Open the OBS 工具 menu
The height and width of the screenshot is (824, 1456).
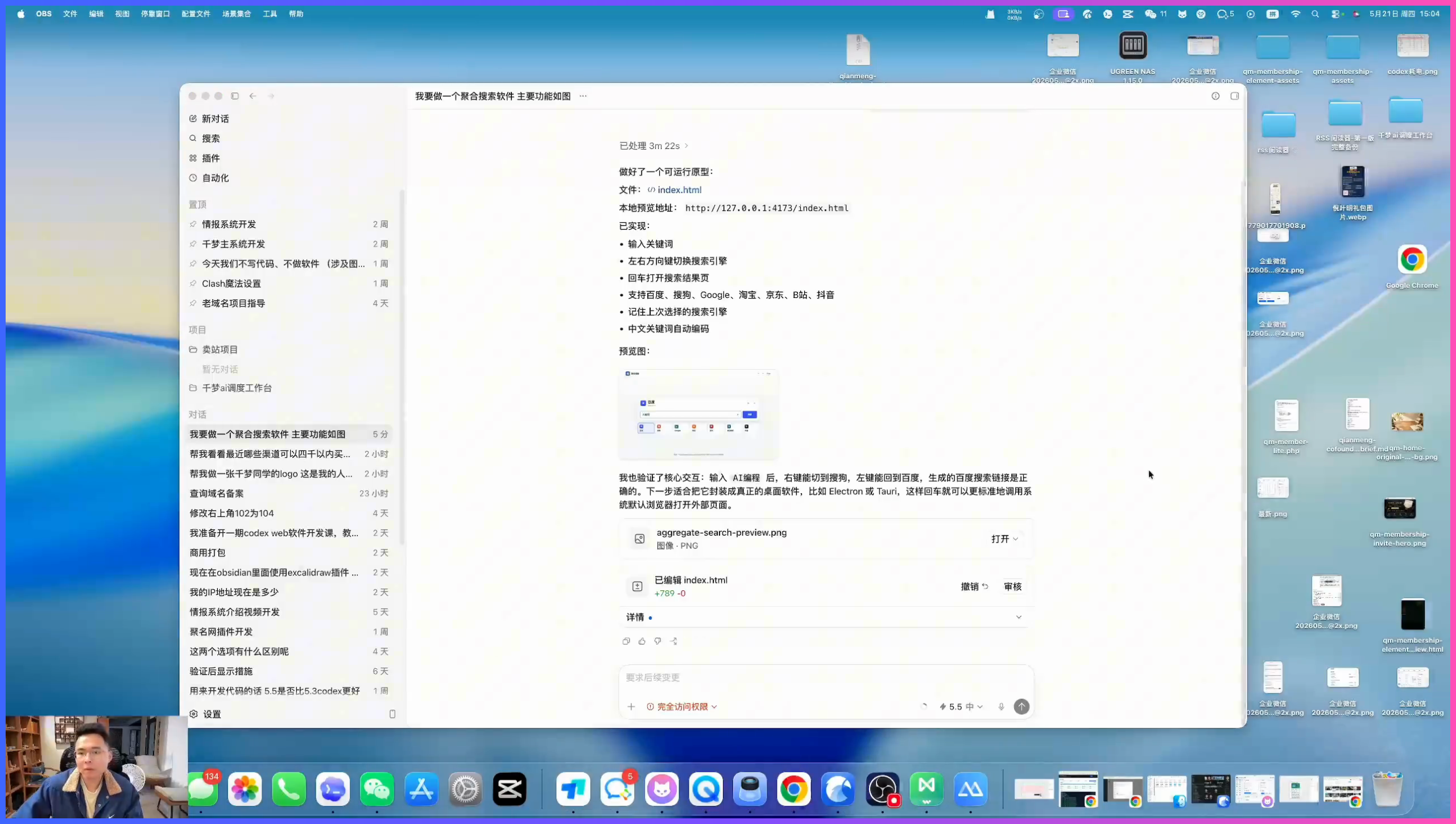click(270, 14)
